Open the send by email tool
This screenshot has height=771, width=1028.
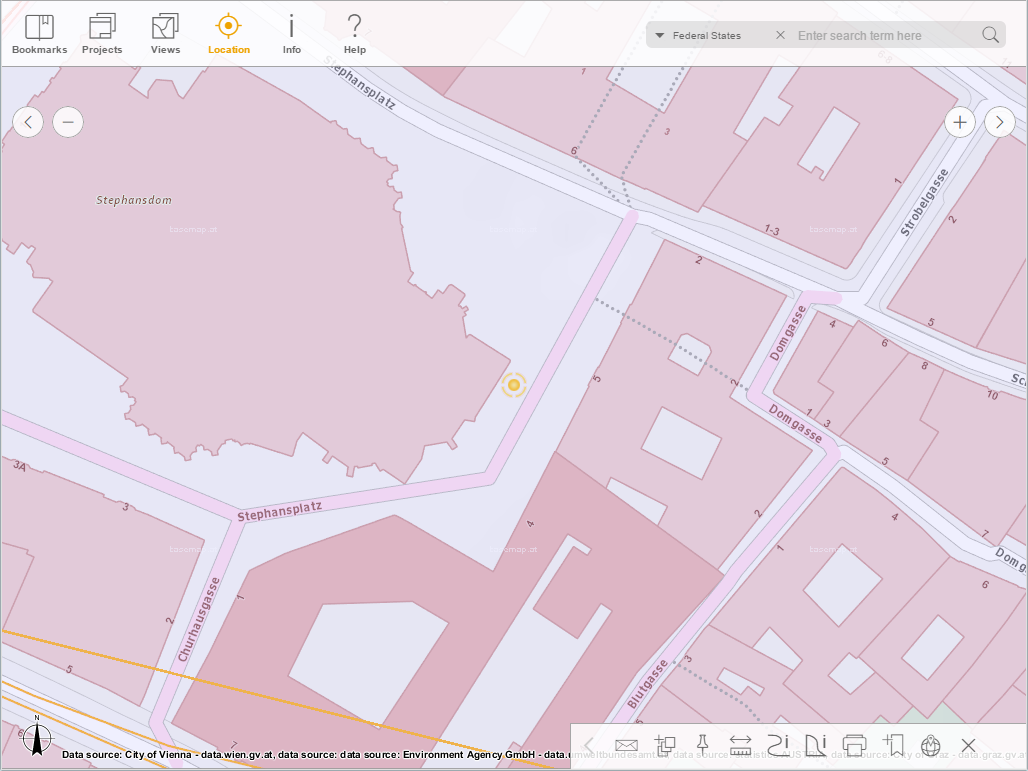pos(626,745)
